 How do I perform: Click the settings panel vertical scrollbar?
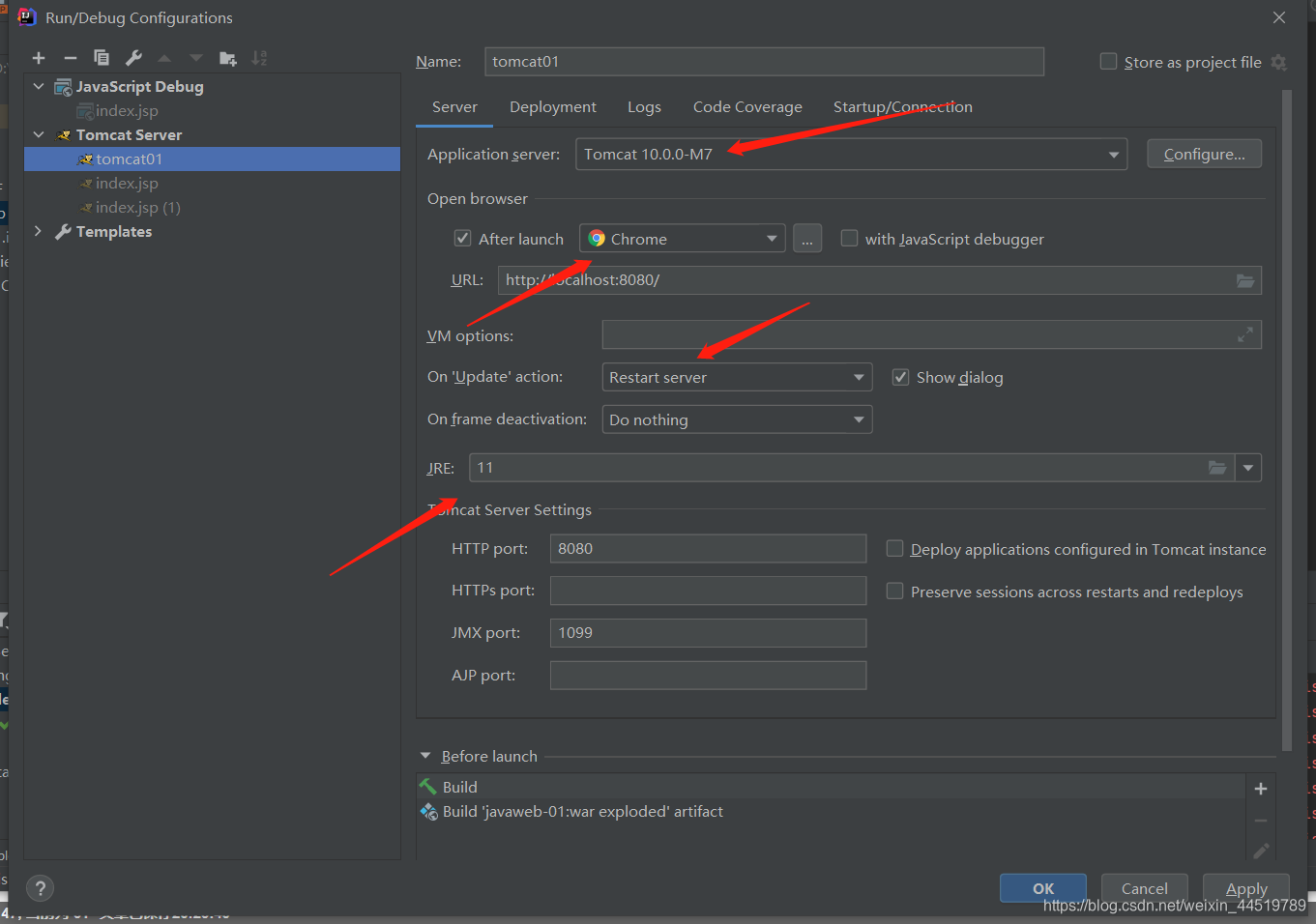(x=1286, y=420)
